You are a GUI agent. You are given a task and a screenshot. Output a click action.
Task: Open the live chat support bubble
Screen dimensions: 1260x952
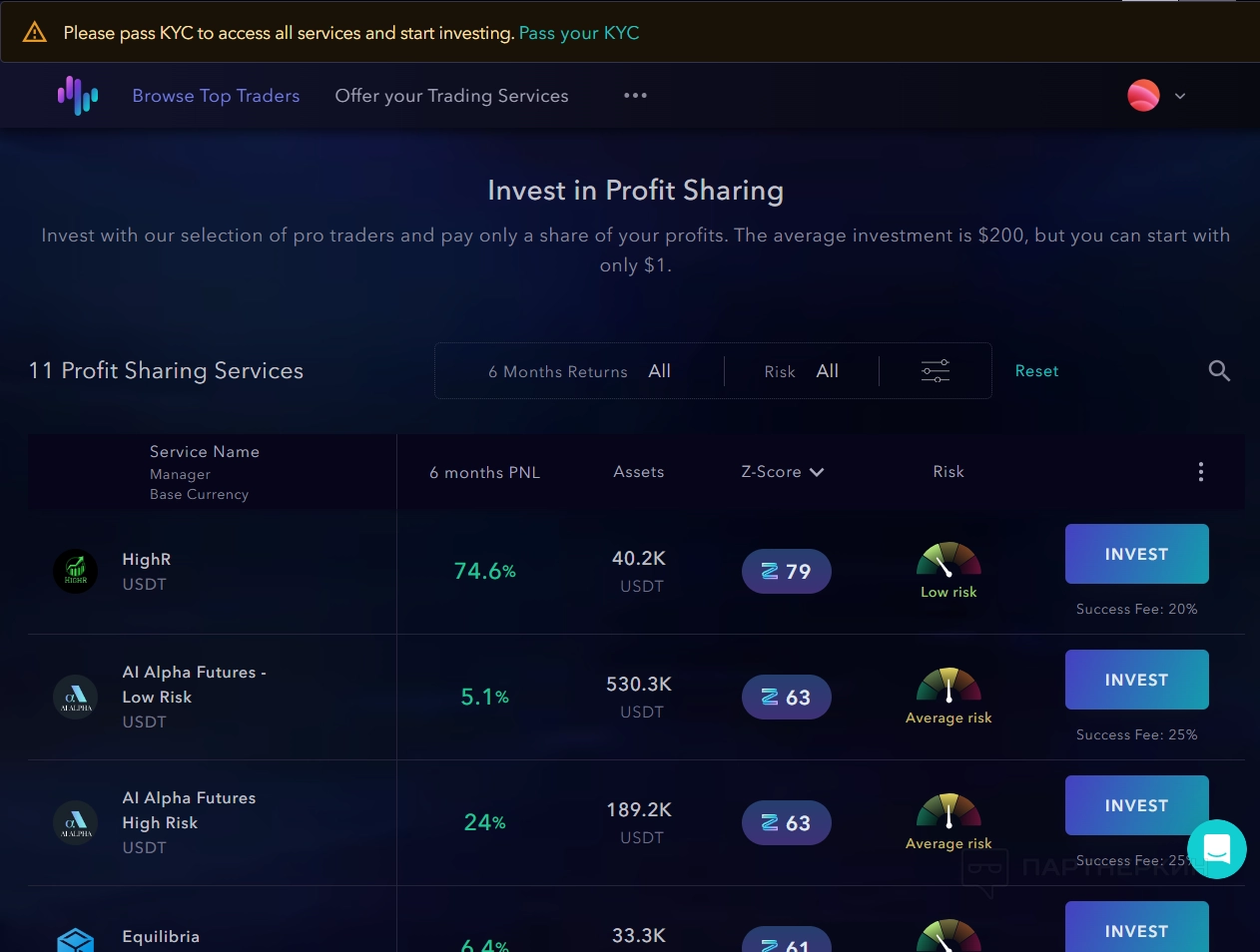tap(1216, 849)
